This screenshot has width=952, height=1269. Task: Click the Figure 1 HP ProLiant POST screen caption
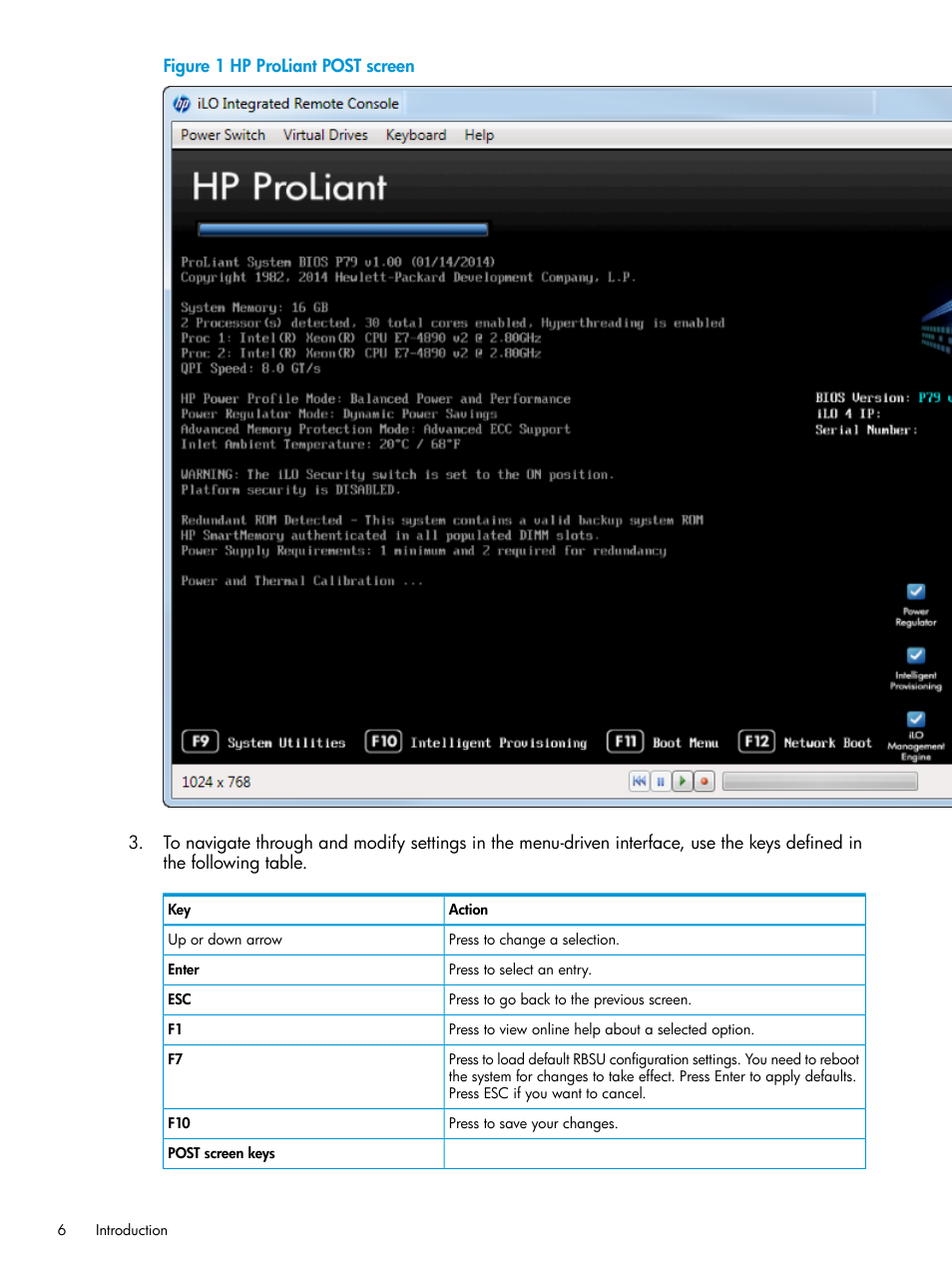tap(288, 66)
